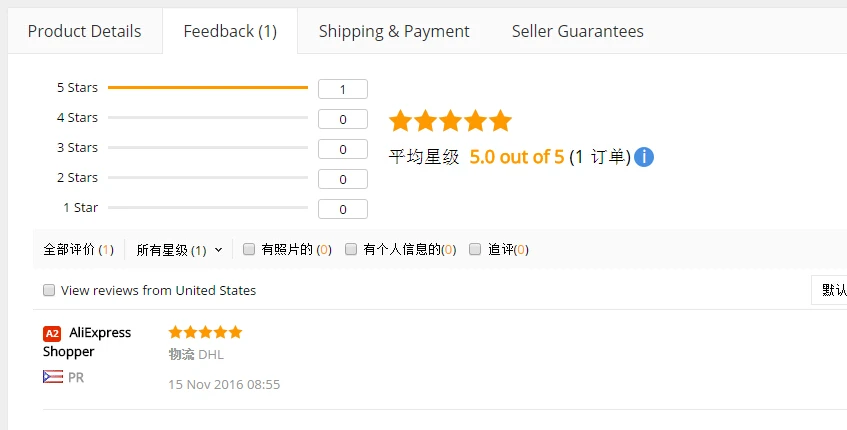Click the blue info icon beside rating

(644, 157)
